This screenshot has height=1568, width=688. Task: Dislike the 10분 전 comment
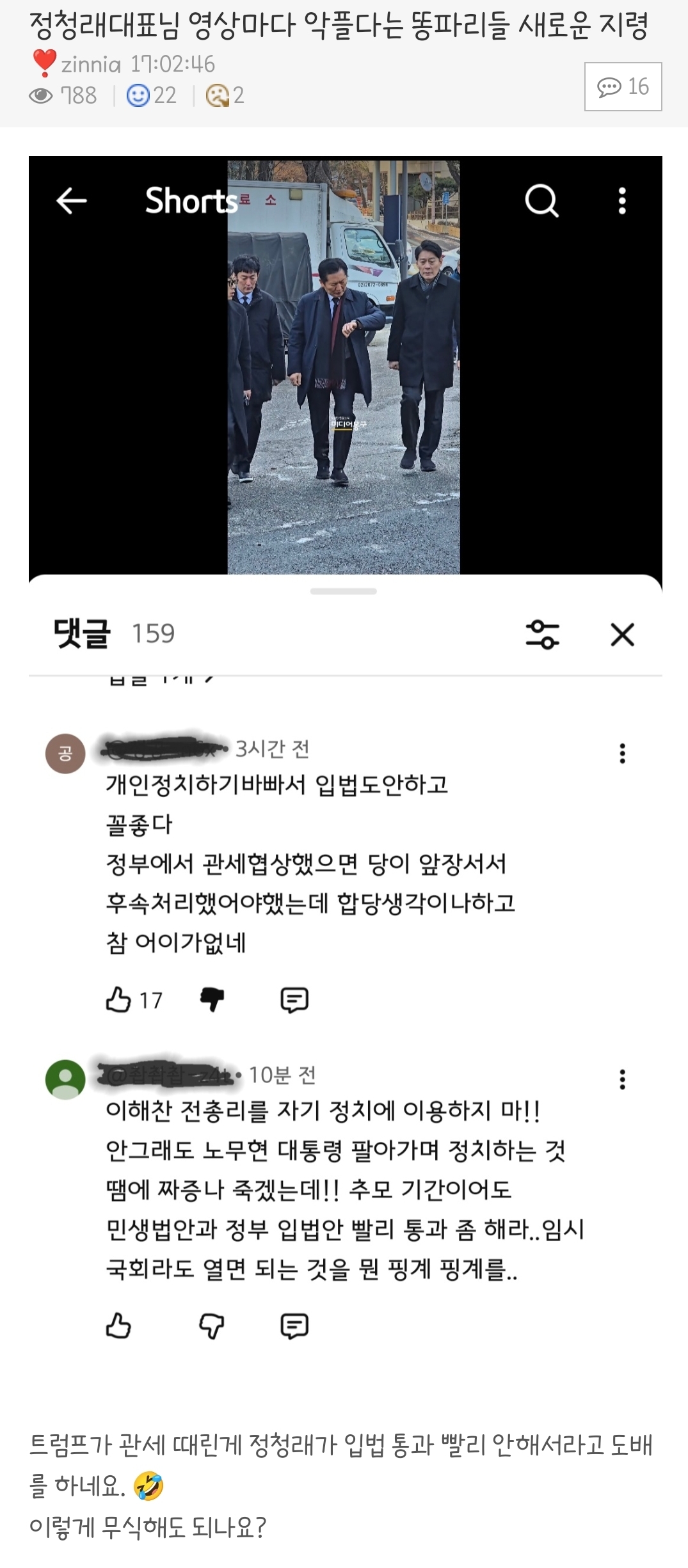pos(212,1326)
